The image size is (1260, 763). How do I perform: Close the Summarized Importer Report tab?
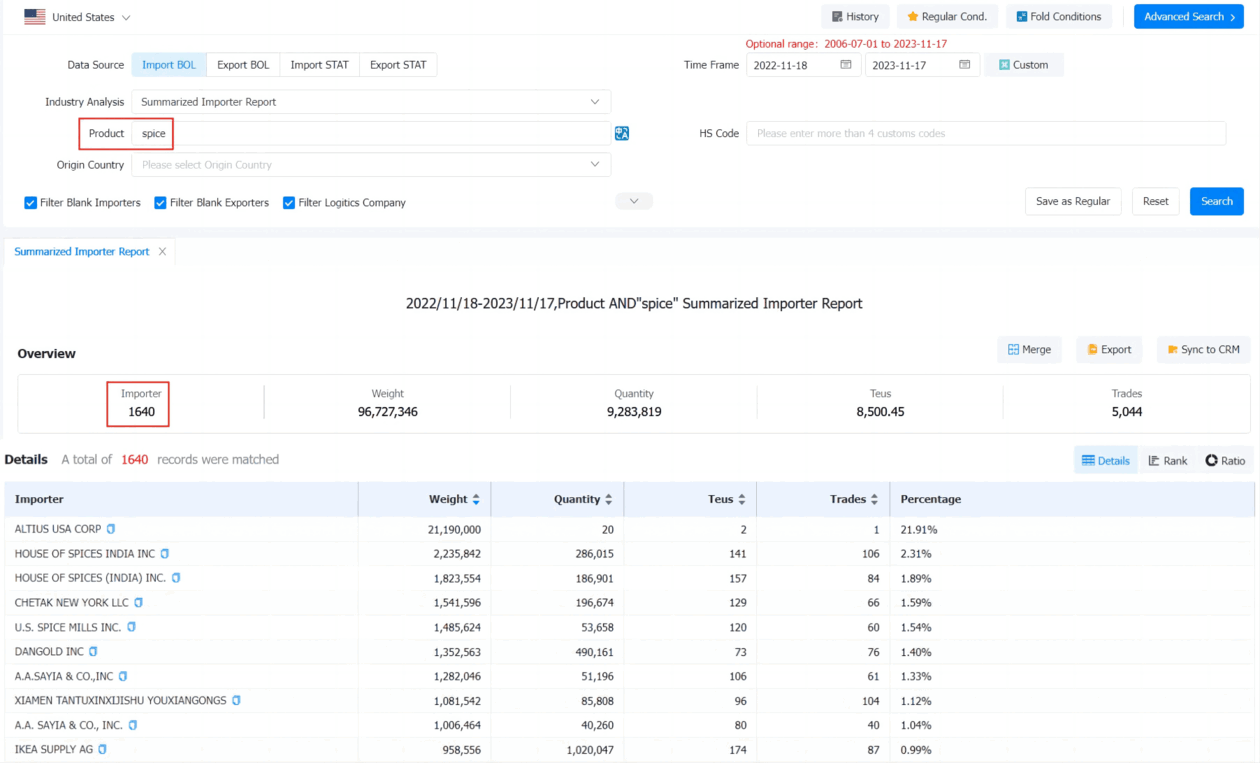coord(162,252)
